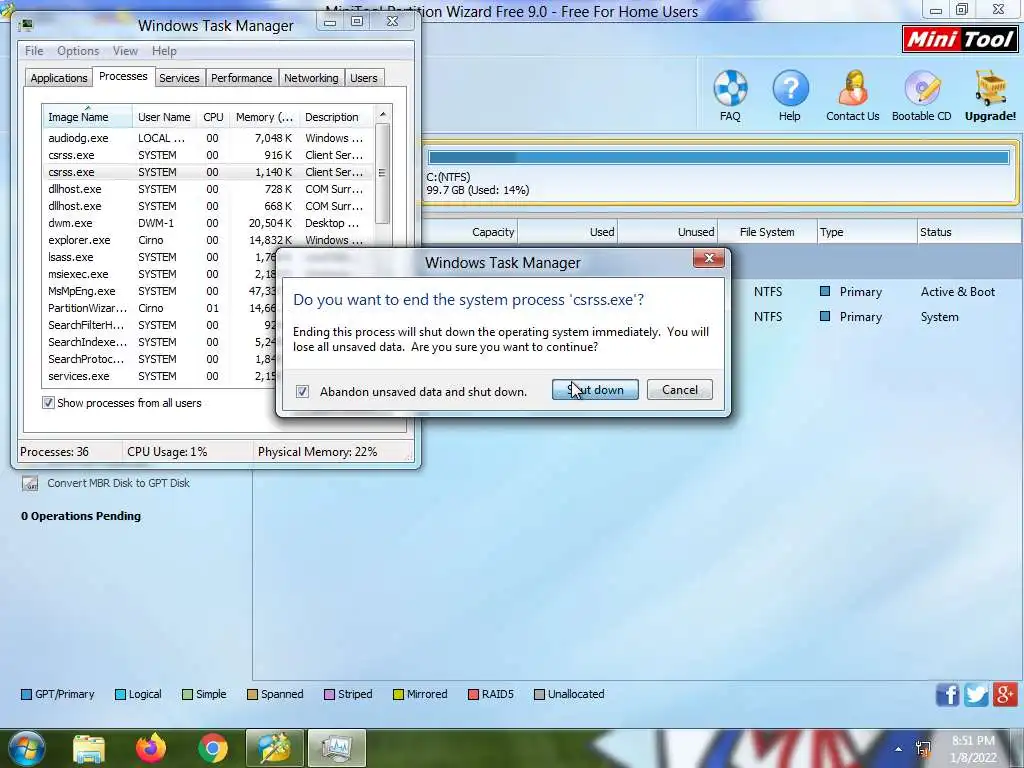The image size is (1024, 768).
Task: Show hidden system tray icons arrow
Action: coord(899,750)
